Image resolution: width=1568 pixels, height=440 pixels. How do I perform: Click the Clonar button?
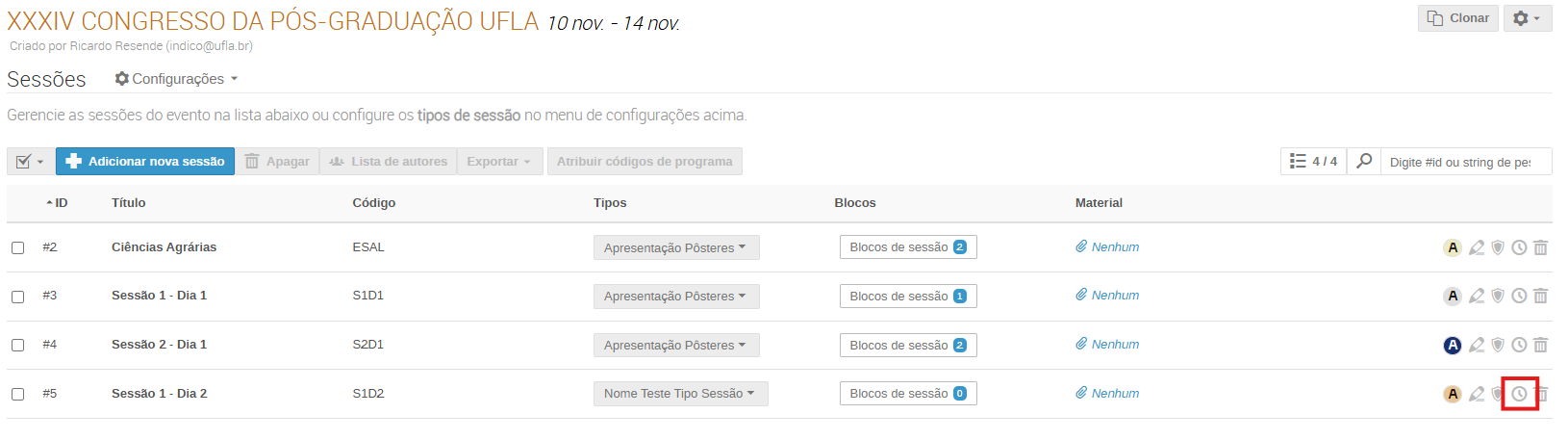(x=1457, y=18)
